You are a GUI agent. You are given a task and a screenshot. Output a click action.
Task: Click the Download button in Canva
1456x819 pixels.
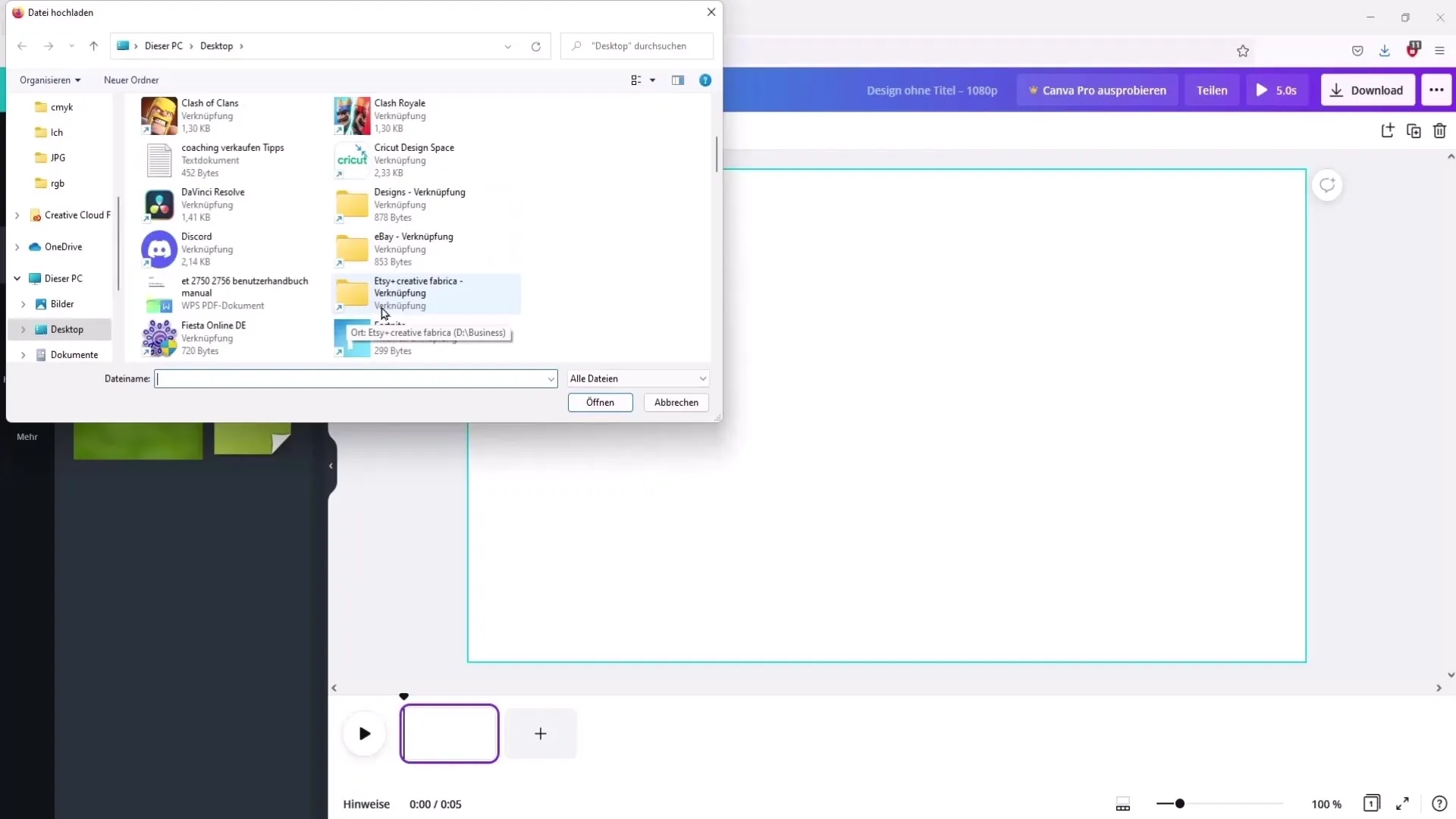(1367, 90)
